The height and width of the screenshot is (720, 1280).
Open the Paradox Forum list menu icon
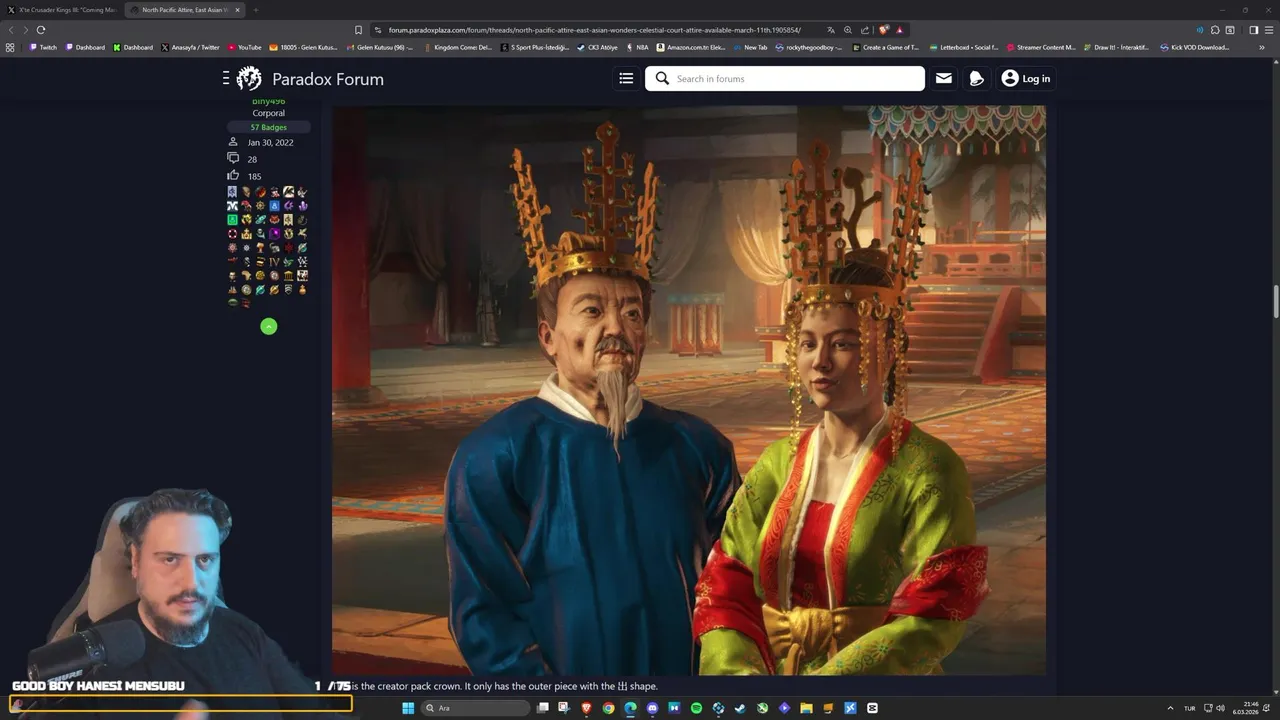click(x=626, y=78)
